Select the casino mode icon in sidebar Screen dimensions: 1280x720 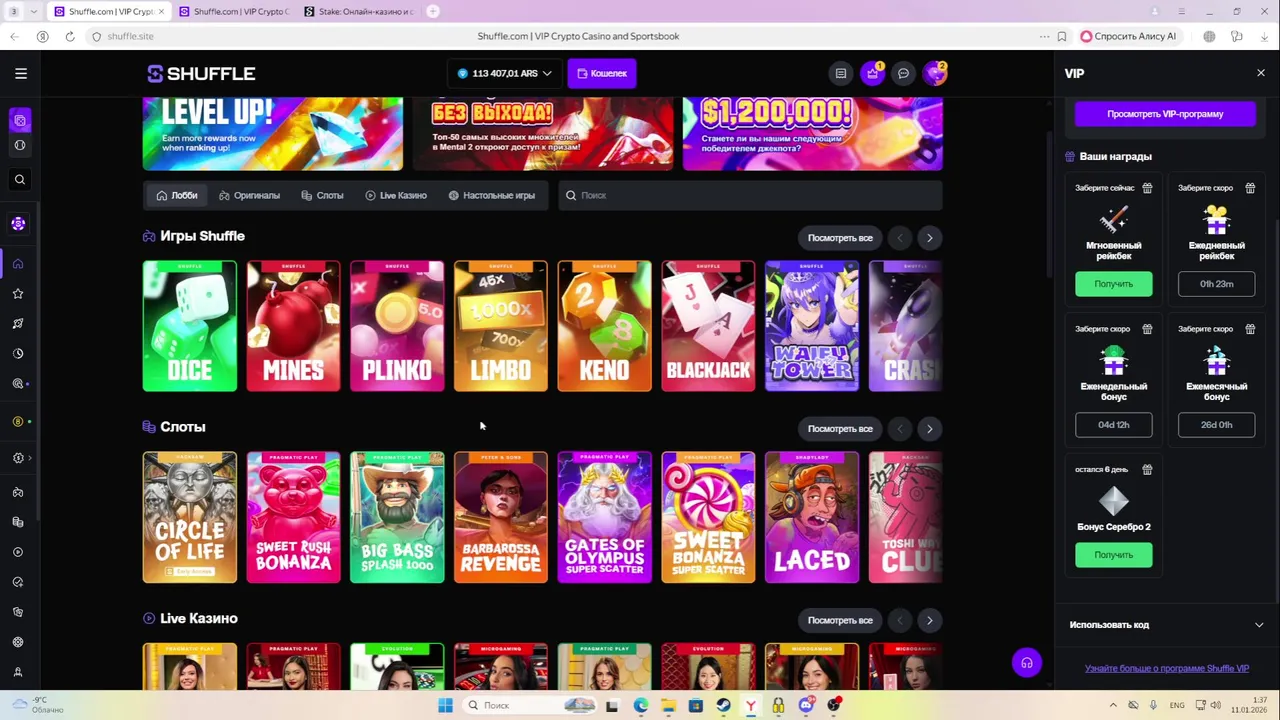[19, 120]
